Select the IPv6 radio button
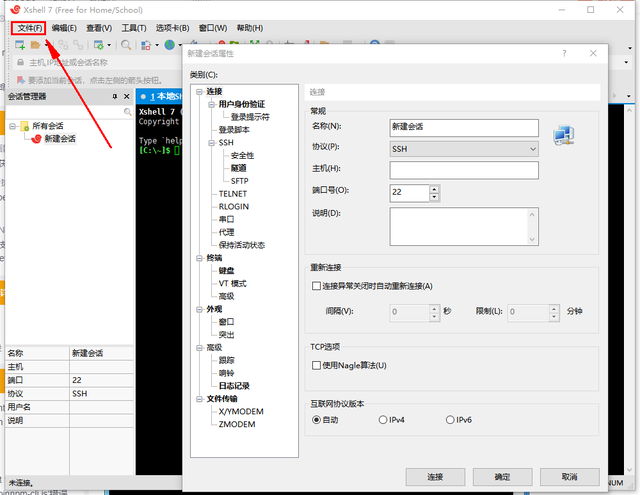This screenshot has height=495, width=640. [x=450, y=420]
